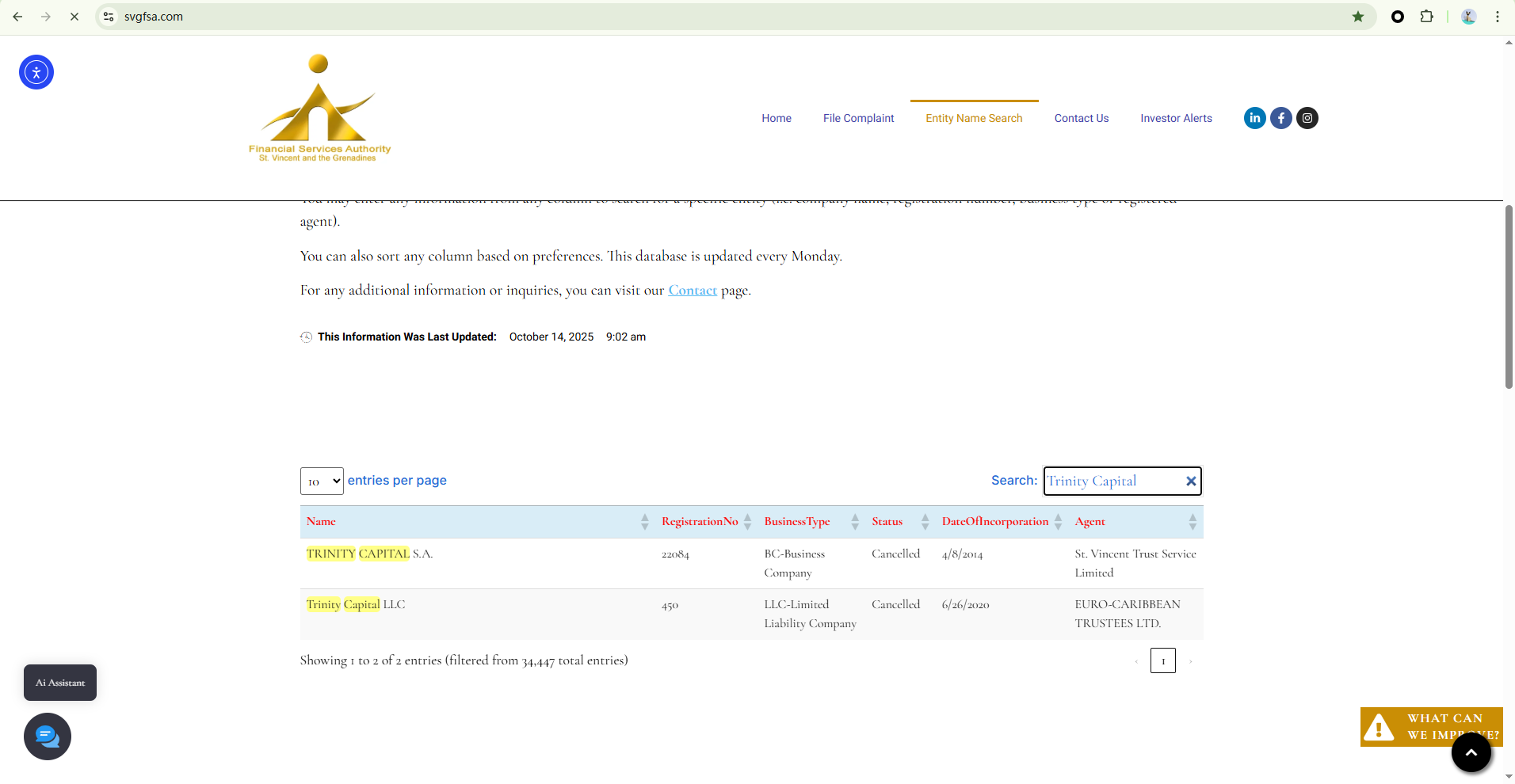The width and height of the screenshot is (1515, 784).
Task: Open the accessibility widget icon
Action: 36,72
